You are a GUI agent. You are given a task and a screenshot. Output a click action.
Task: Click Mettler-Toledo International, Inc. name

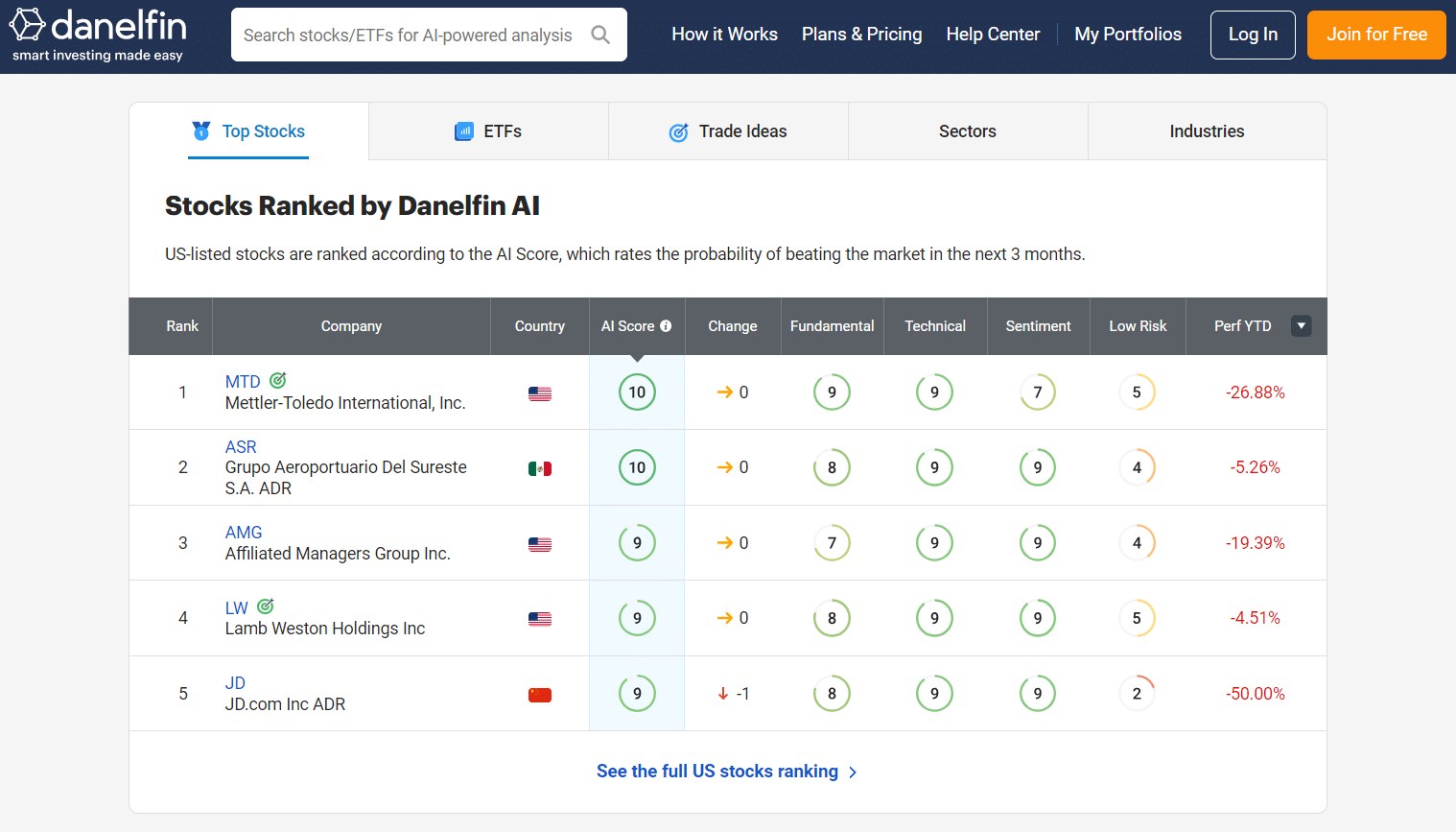coord(345,403)
